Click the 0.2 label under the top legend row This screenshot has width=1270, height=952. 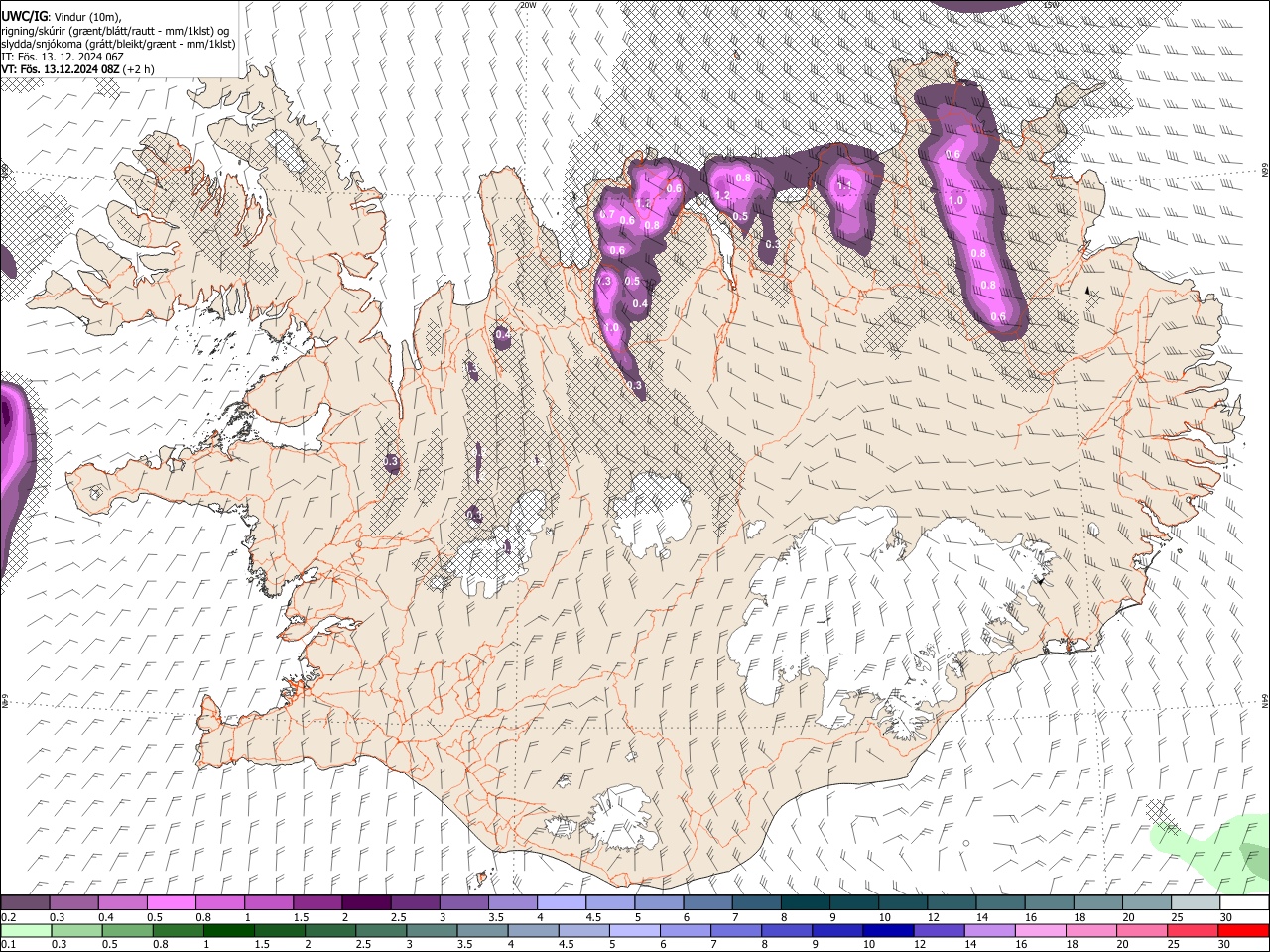click(x=8, y=917)
